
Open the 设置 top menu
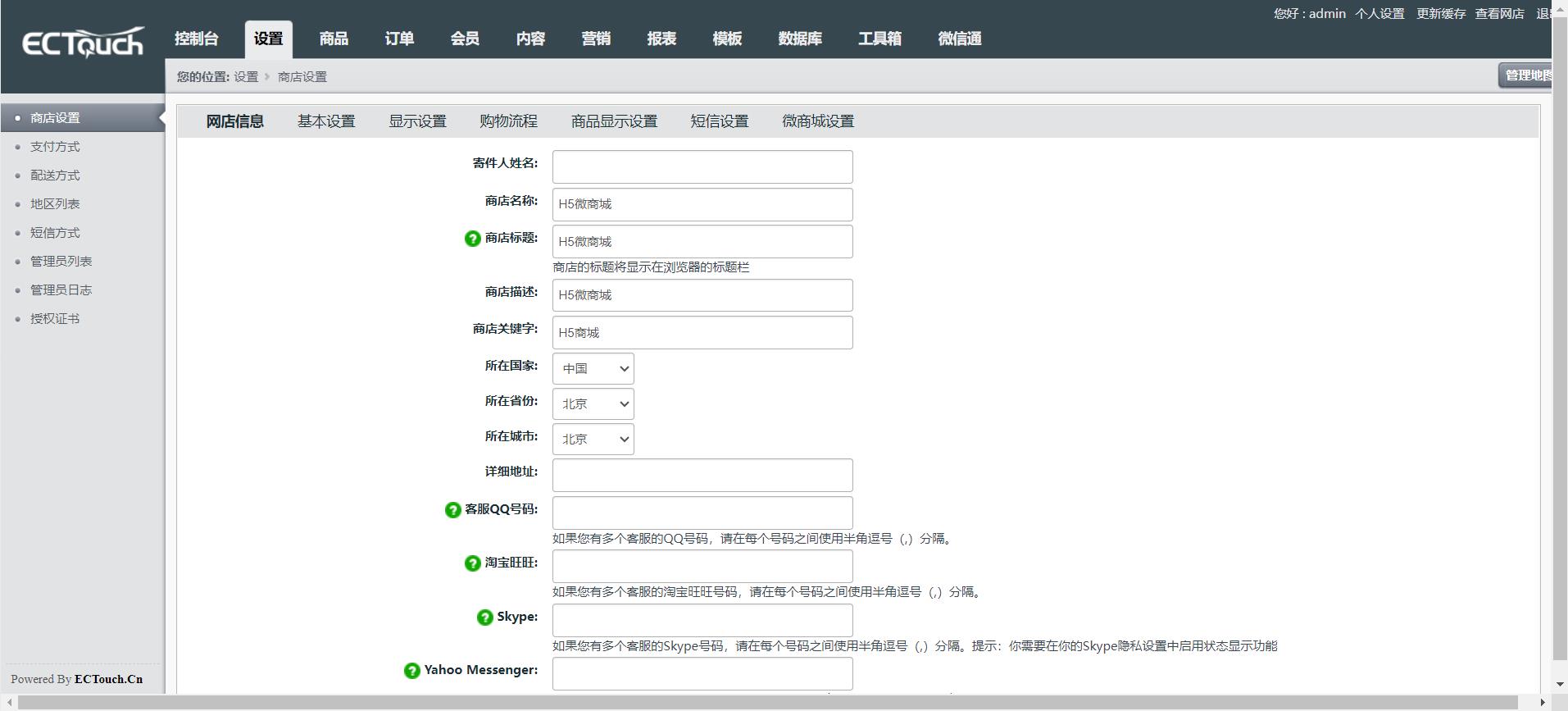268,39
